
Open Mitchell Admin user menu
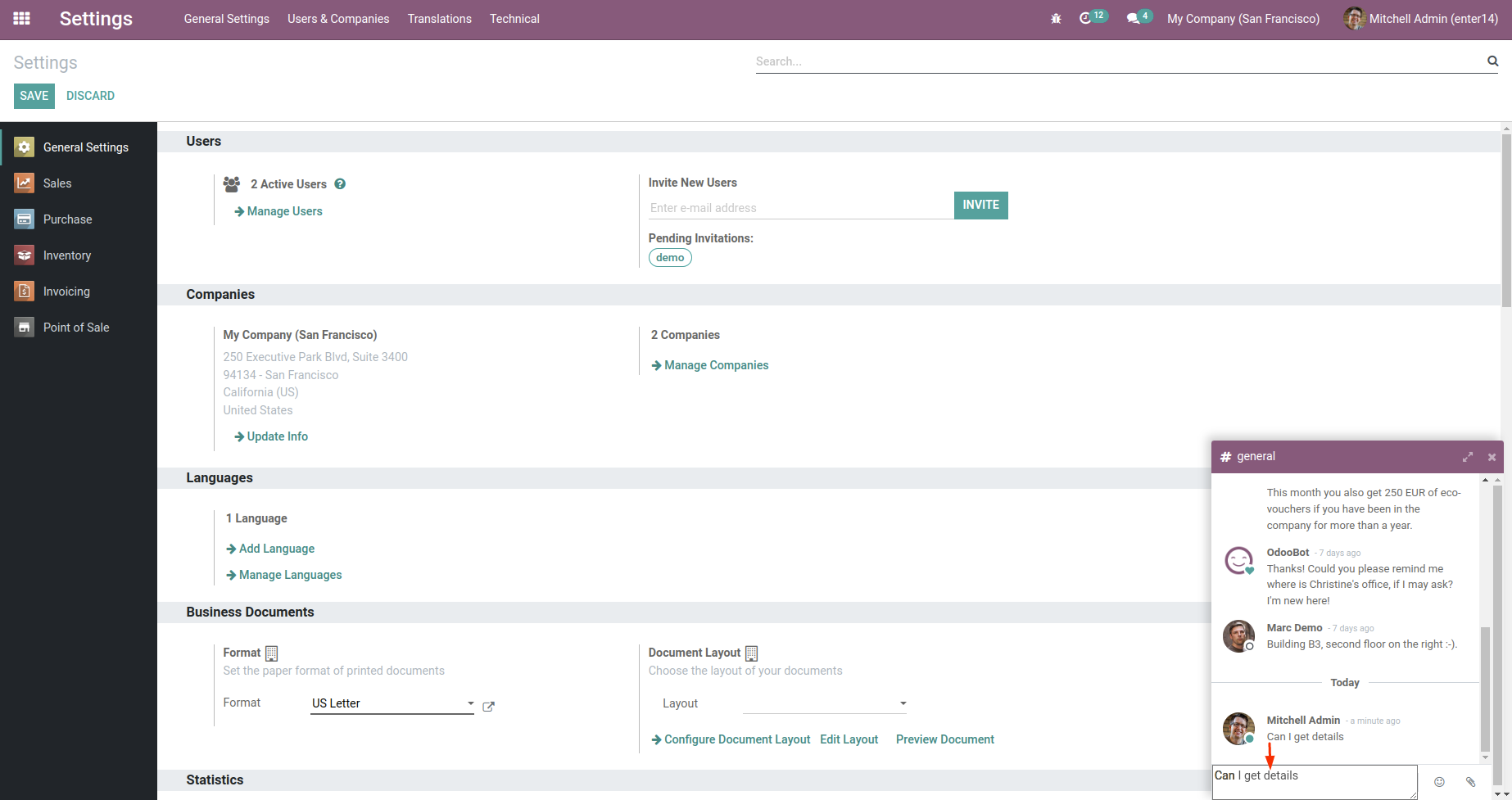1421,19
